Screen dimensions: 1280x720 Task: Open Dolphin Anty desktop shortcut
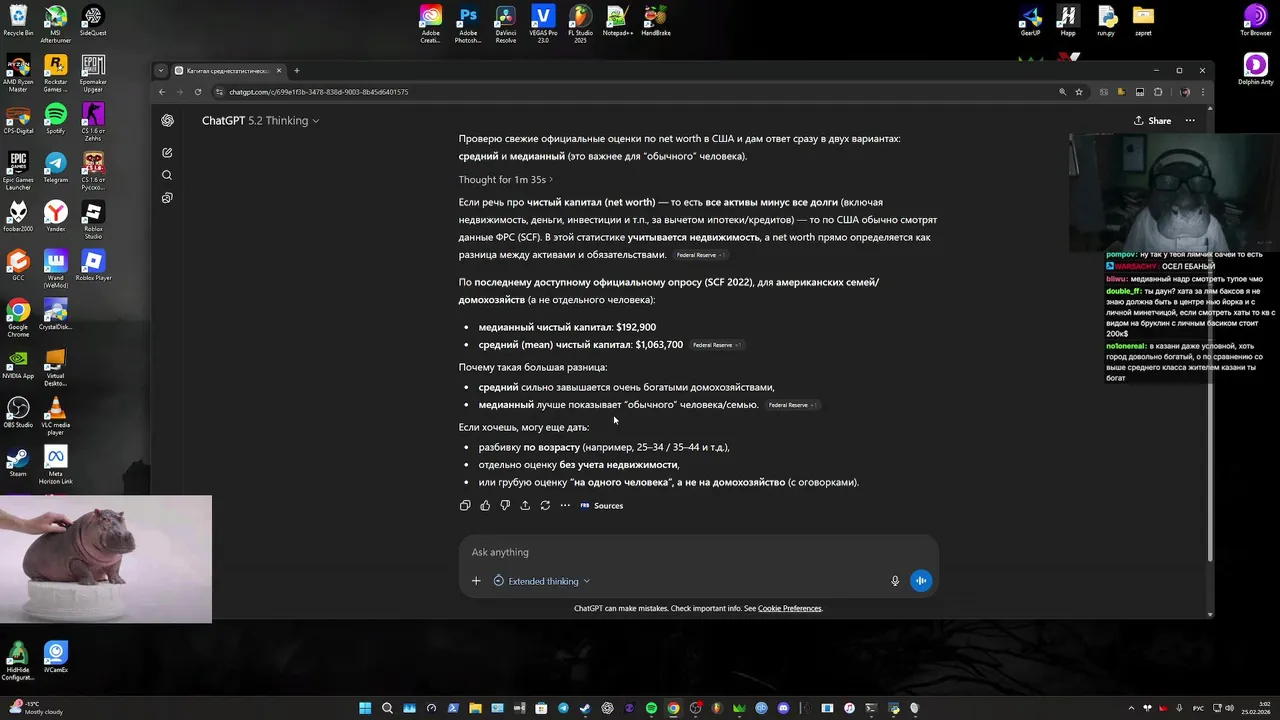(1255, 69)
